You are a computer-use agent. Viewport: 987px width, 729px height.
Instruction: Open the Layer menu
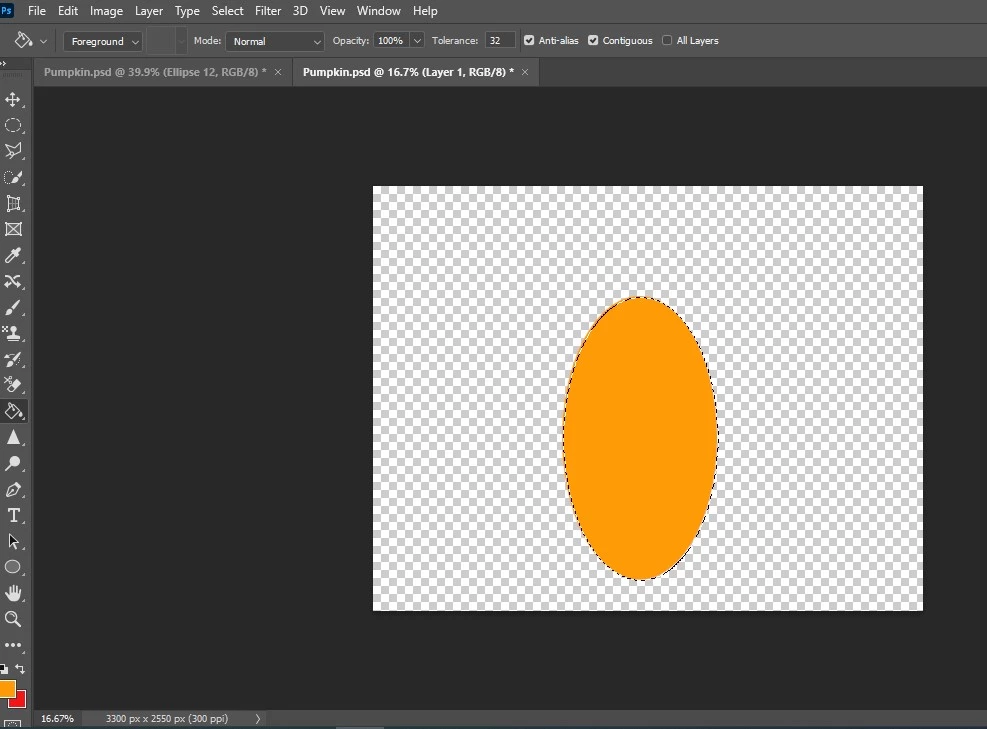point(149,11)
